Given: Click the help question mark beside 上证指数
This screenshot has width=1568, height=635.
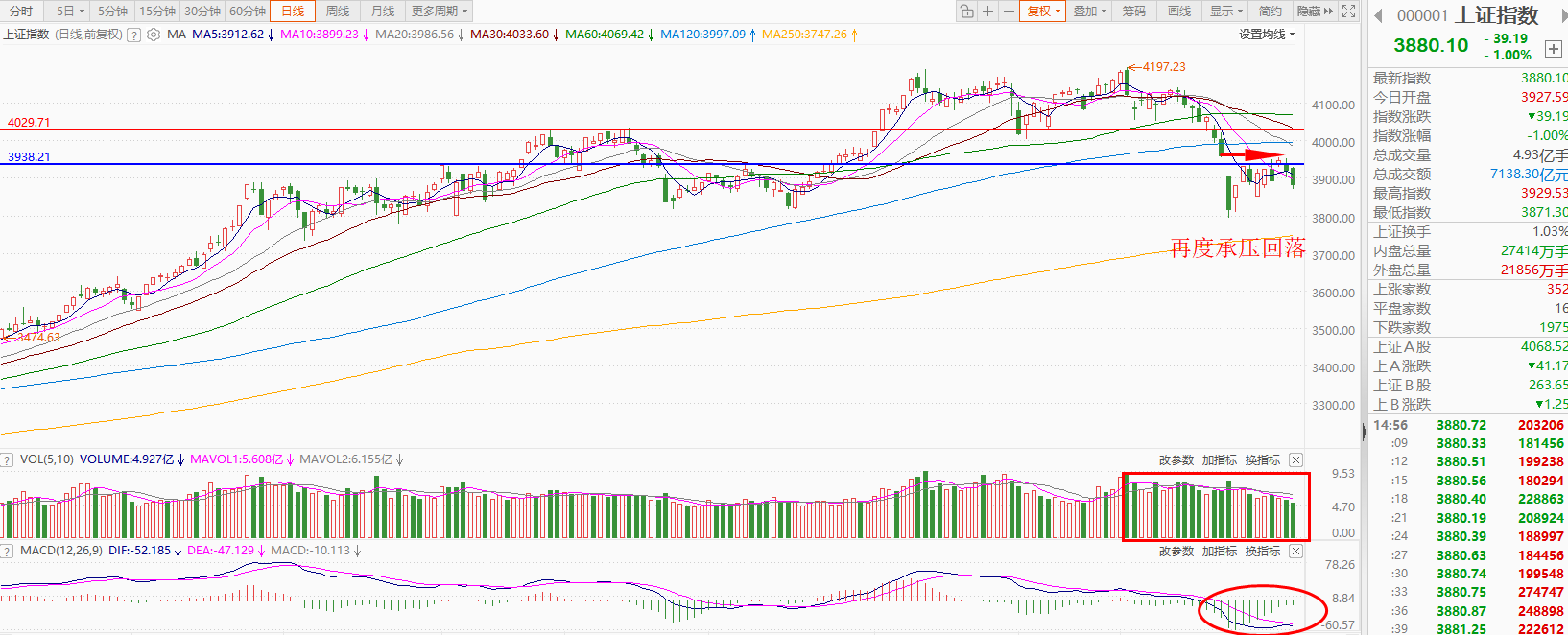Looking at the screenshot, I should pyautogui.click(x=133, y=35).
